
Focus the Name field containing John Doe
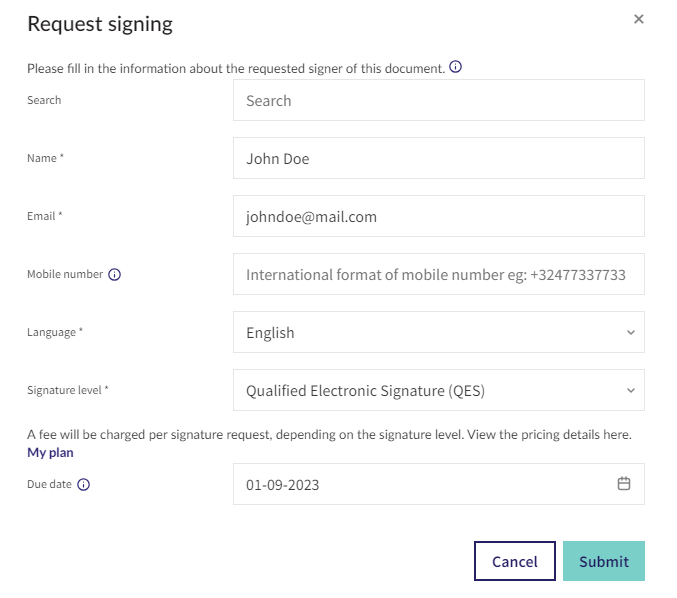pyautogui.click(x=439, y=158)
